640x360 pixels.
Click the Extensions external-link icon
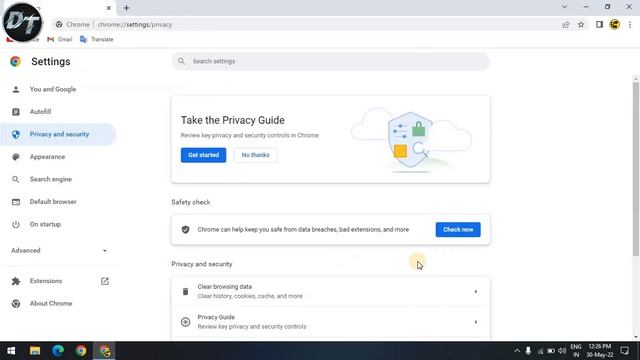coord(105,281)
